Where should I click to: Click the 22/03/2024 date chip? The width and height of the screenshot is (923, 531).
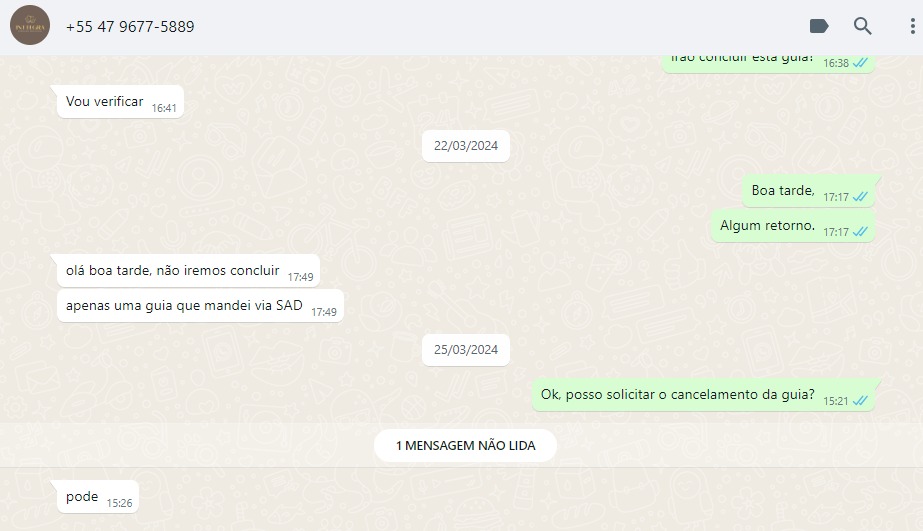466,146
